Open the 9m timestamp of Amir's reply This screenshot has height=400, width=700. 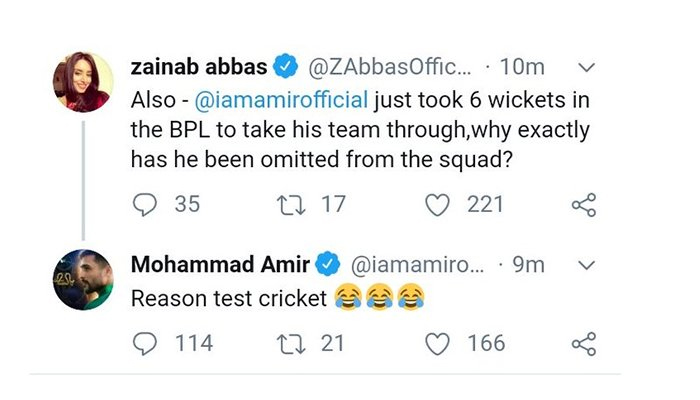pos(528,264)
